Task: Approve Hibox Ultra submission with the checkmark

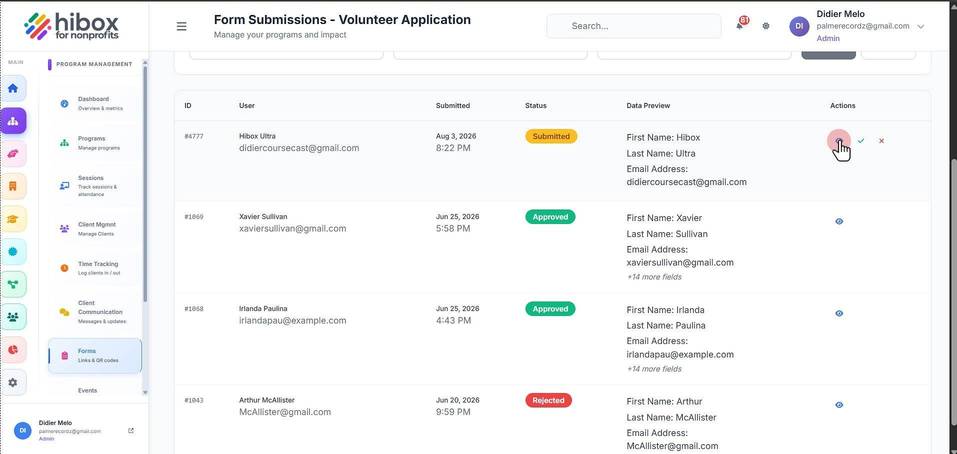Action: 861,140
